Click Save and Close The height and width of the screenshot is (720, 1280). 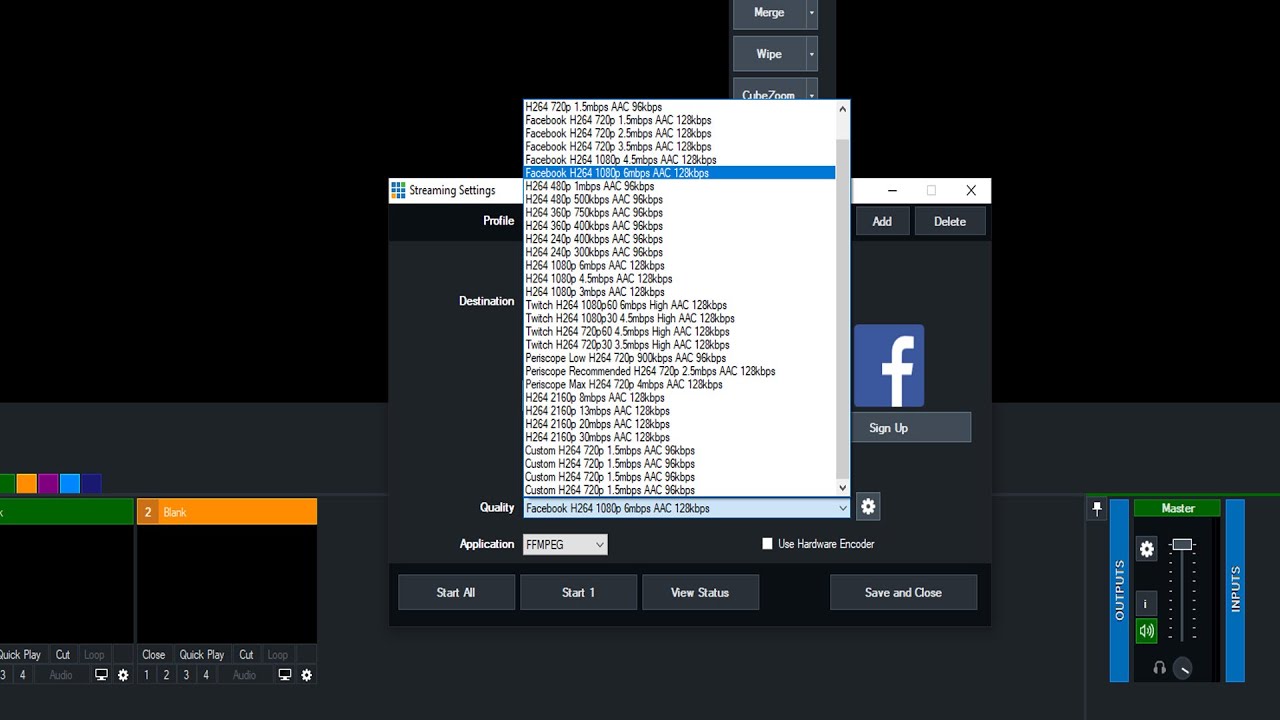(x=903, y=592)
